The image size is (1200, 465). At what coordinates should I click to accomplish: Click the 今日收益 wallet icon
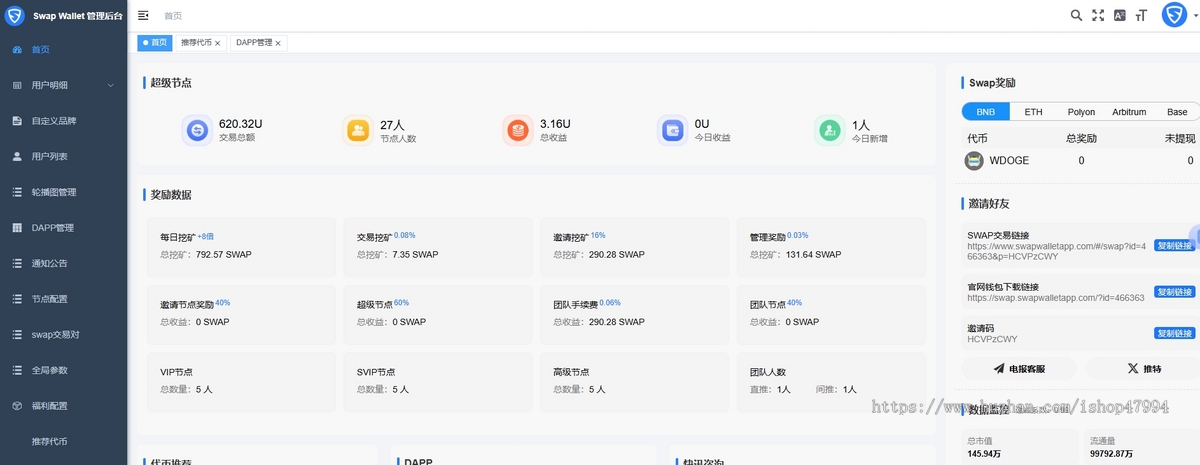tap(673, 130)
